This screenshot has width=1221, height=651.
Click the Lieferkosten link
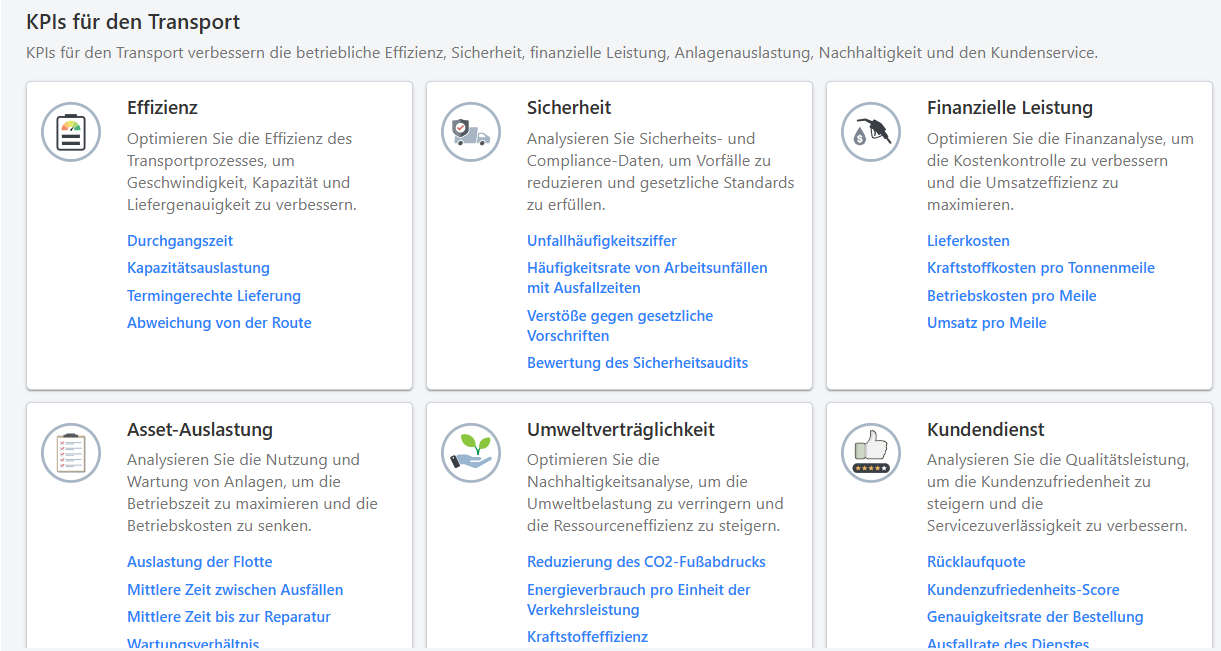point(968,240)
